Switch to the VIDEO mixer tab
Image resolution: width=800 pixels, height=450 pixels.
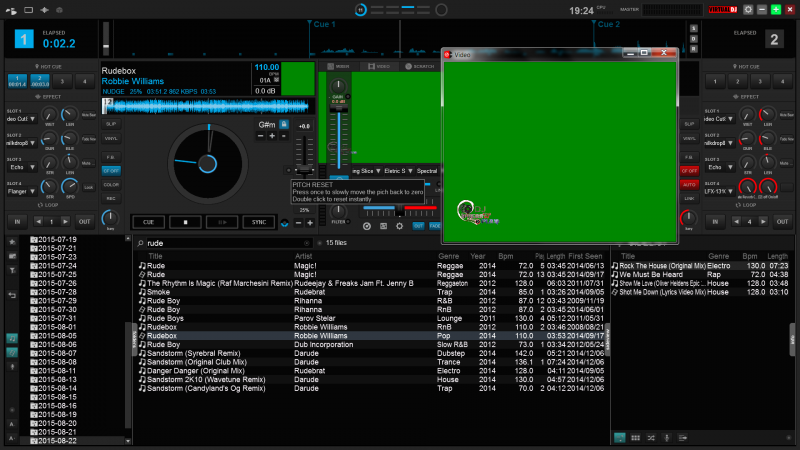point(381,65)
